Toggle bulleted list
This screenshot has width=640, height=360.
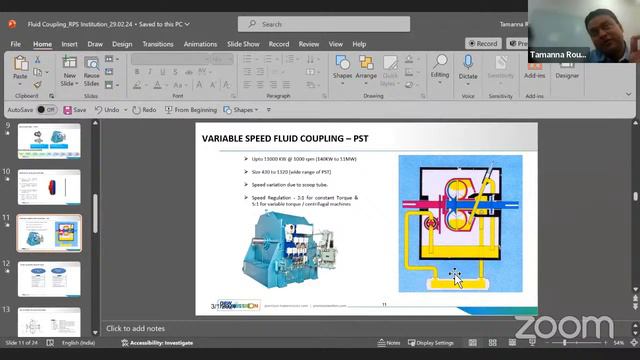pos(247,60)
